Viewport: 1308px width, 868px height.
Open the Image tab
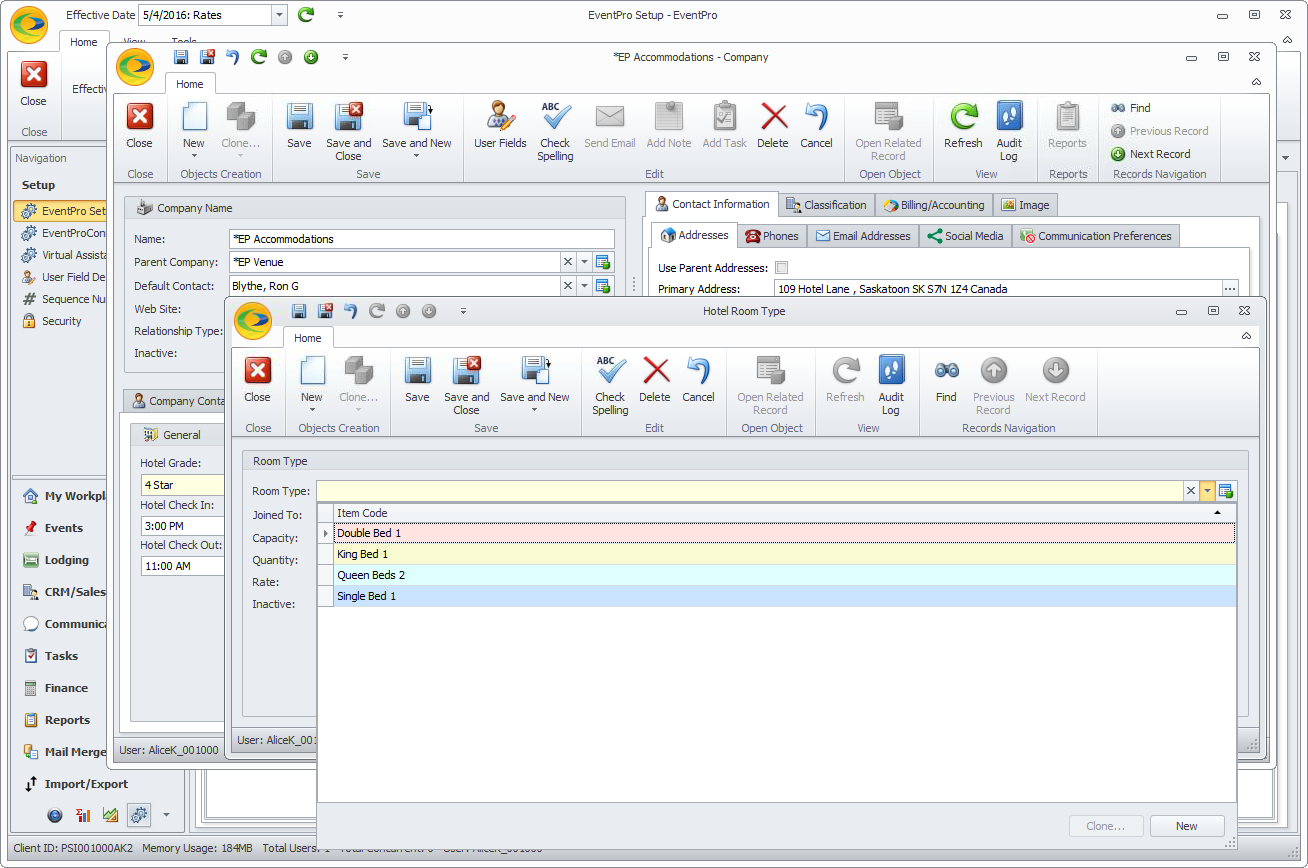tap(1025, 205)
